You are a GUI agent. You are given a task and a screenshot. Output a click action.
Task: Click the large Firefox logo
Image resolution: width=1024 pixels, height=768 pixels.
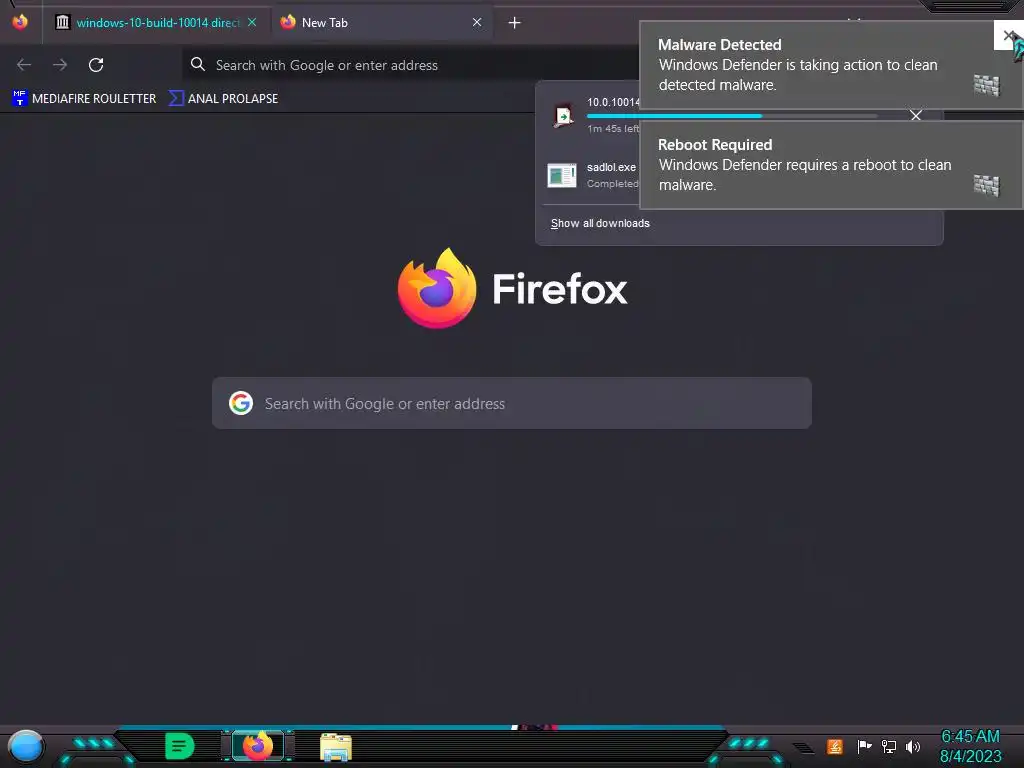pos(437,289)
